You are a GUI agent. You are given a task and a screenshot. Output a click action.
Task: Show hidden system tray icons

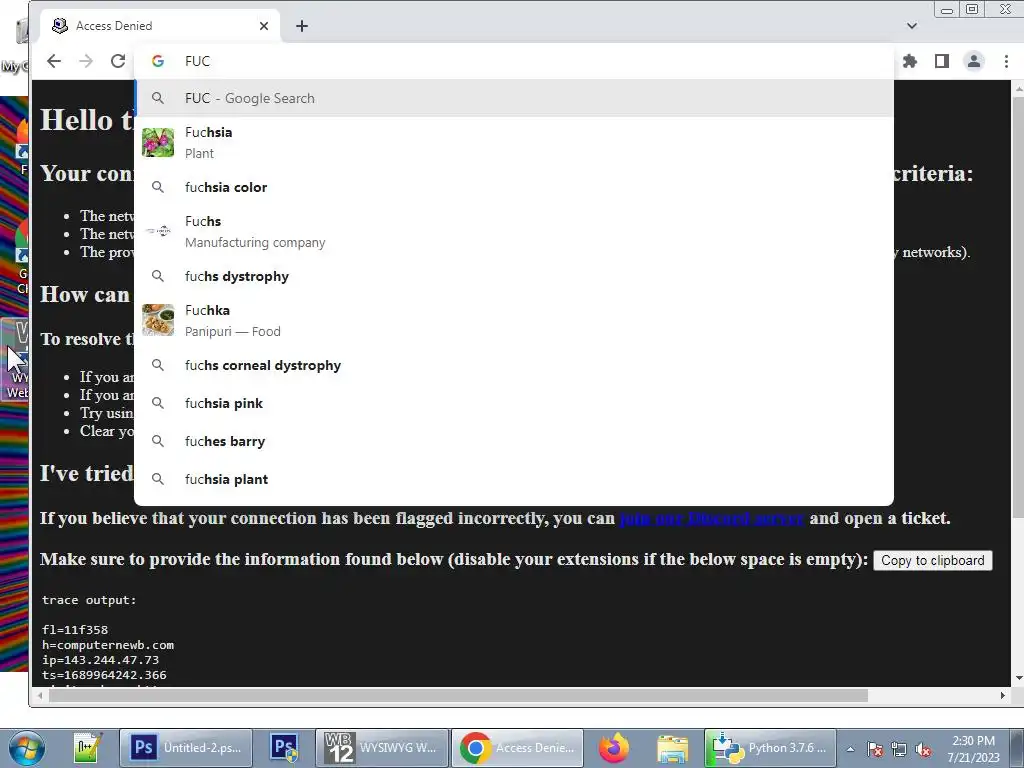point(850,750)
